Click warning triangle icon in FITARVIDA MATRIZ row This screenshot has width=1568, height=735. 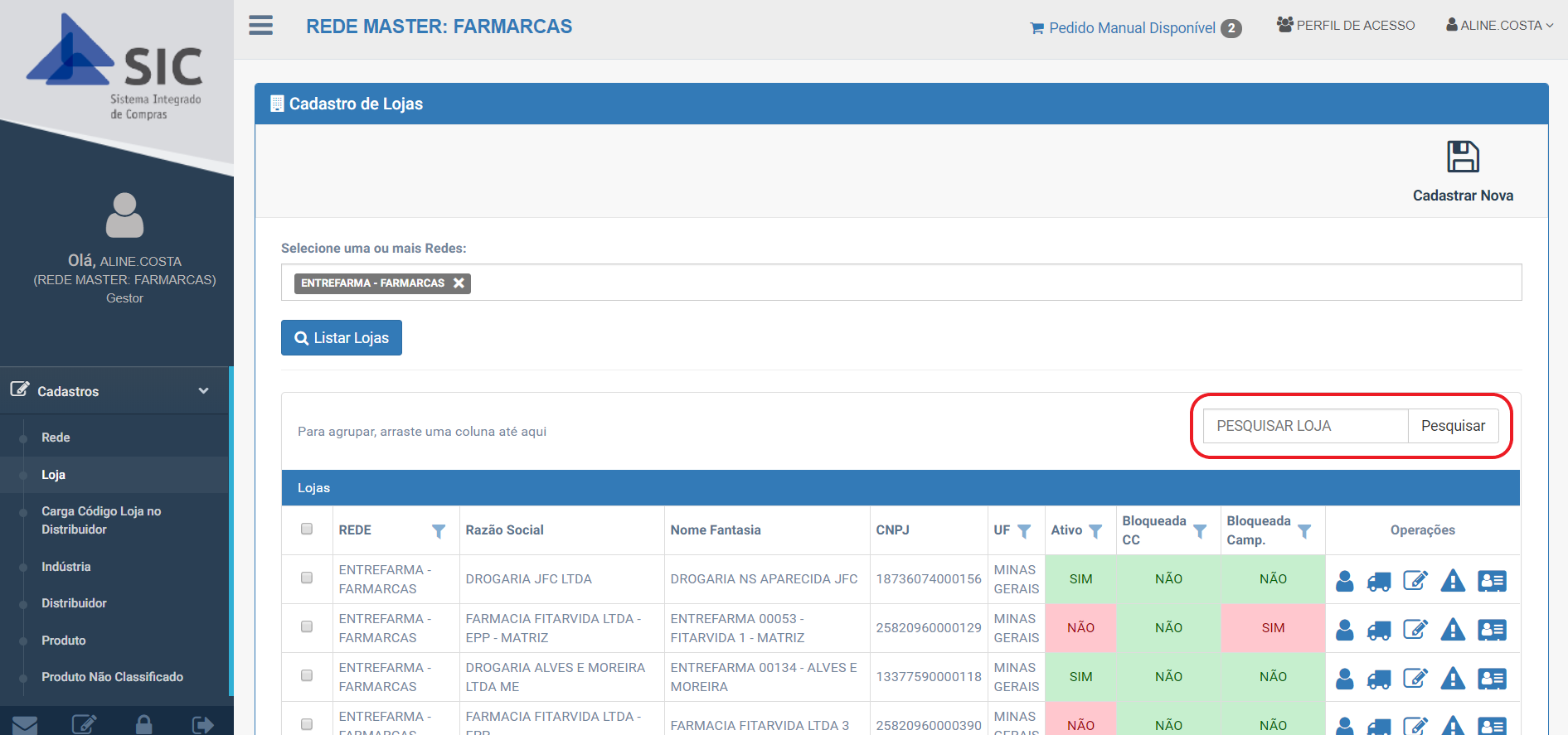coord(1452,630)
